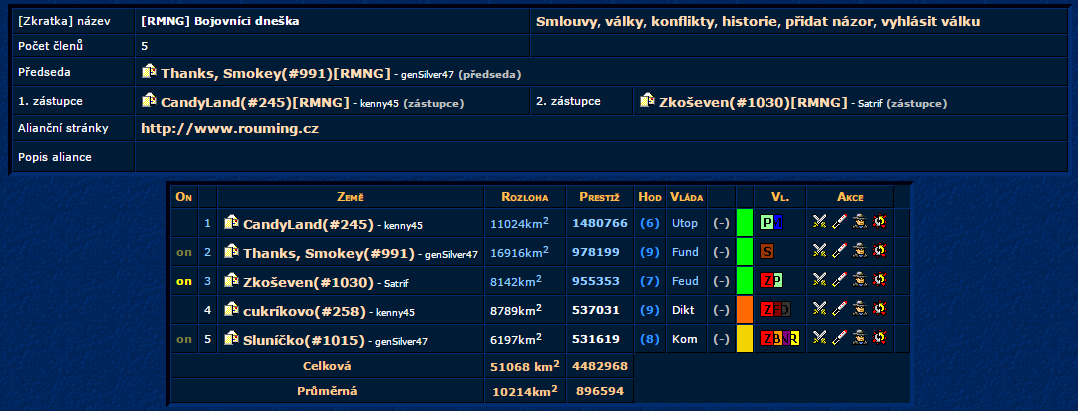Open the alliance historie link
The height and width of the screenshot is (411, 1078).
748,21
